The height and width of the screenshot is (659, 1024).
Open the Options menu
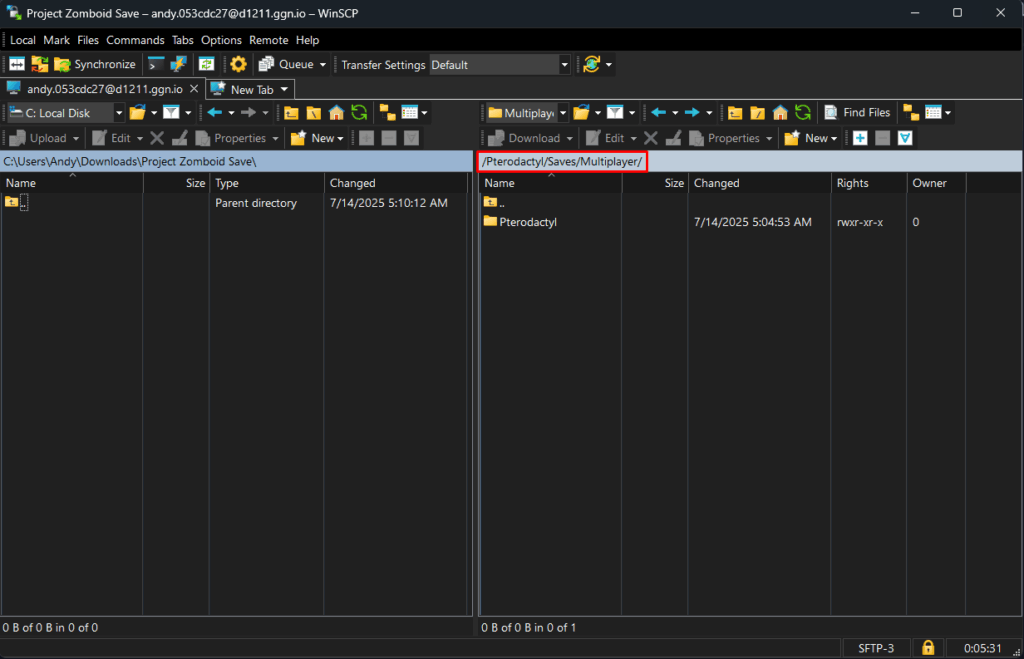click(x=221, y=40)
